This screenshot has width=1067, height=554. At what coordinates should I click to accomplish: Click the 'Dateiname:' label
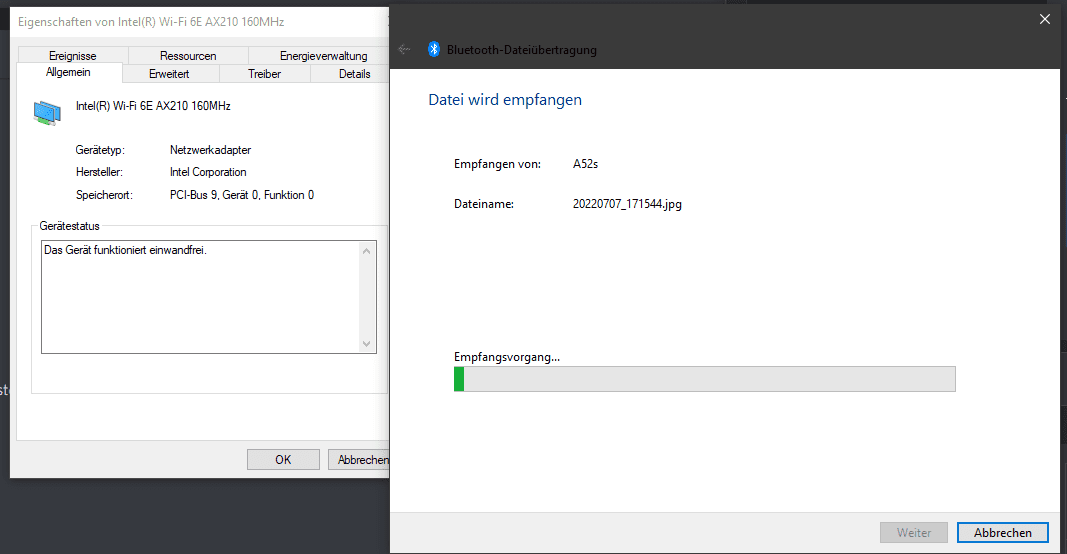(484, 203)
